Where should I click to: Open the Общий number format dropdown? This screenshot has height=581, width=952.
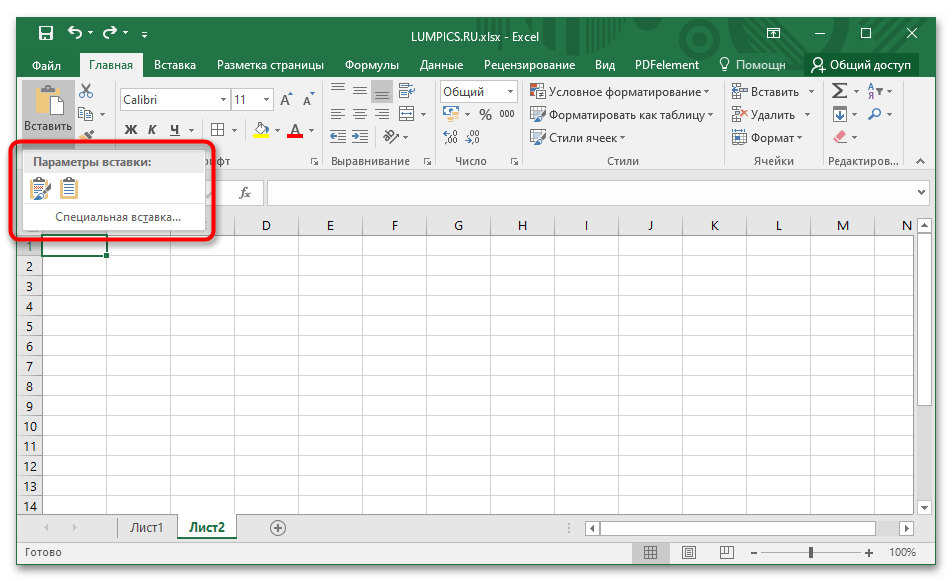[510, 92]
